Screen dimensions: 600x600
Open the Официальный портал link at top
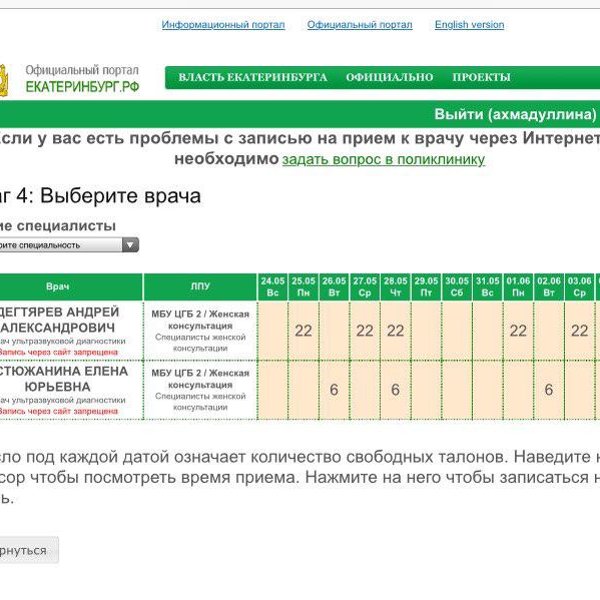pyautogui.click(x=360, y=24)
